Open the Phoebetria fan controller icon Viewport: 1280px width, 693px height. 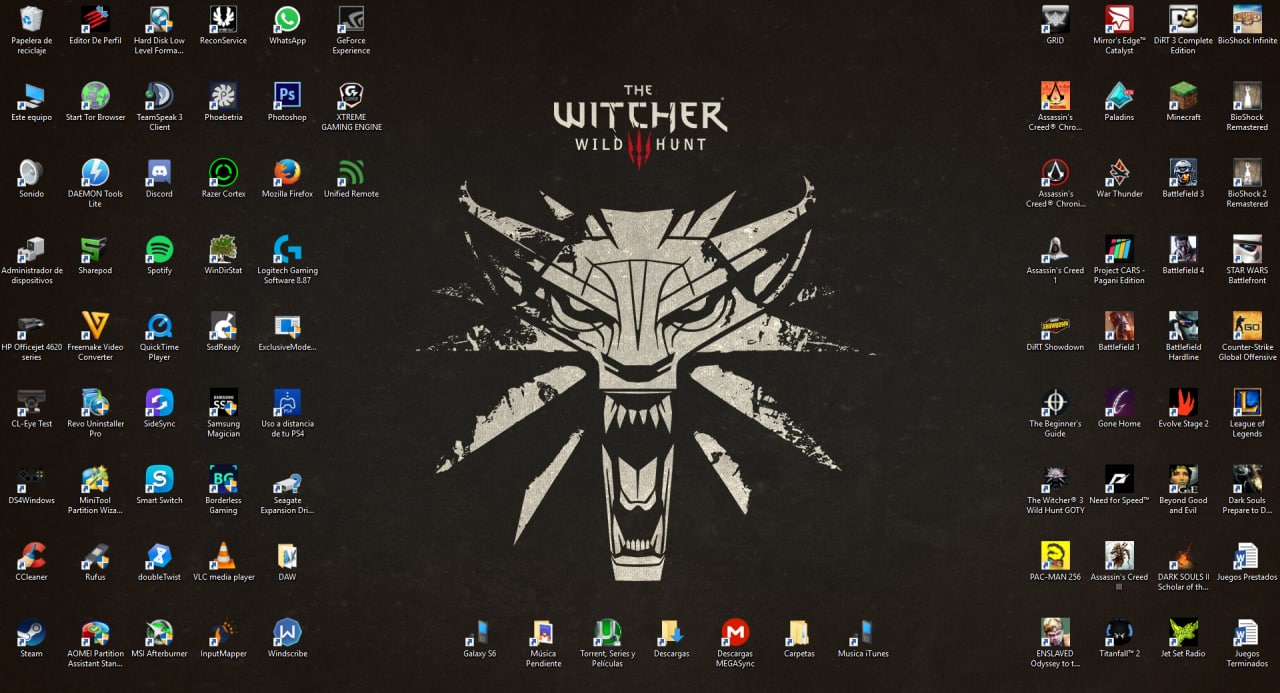[x=223, y=96]
